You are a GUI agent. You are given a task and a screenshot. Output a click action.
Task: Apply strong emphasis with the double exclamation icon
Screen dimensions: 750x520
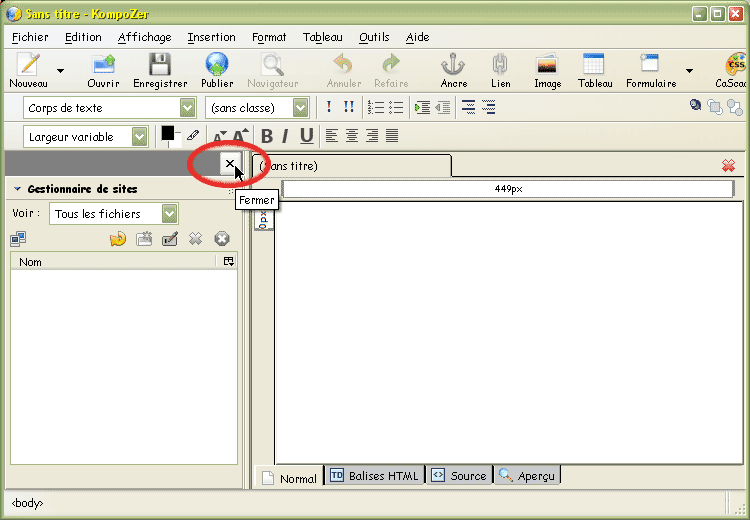click(x=349, y=107)
